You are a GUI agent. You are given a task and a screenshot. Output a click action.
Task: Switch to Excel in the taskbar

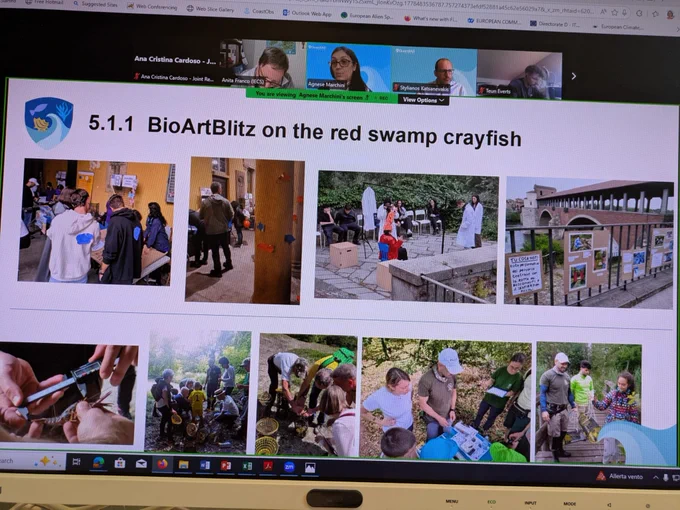click(247, 466)
